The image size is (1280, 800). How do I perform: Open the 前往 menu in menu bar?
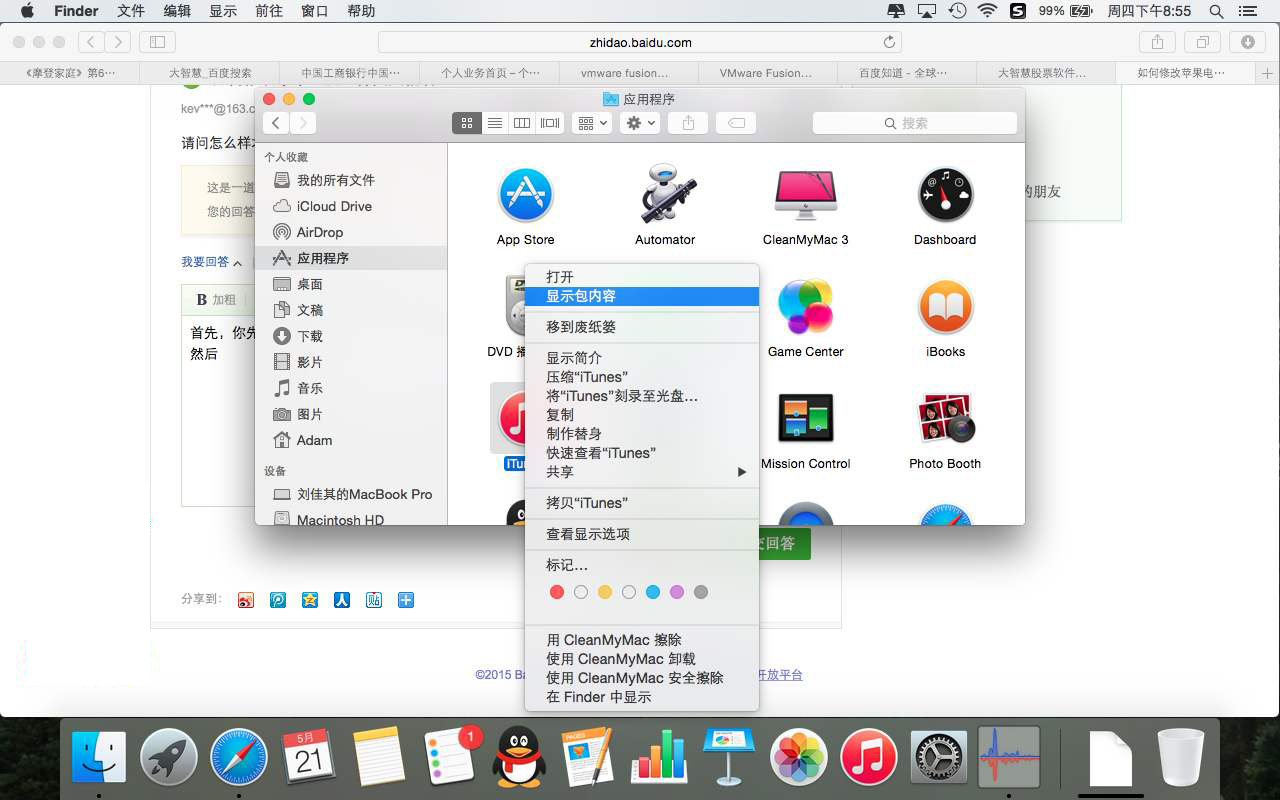tap(269, 11)
